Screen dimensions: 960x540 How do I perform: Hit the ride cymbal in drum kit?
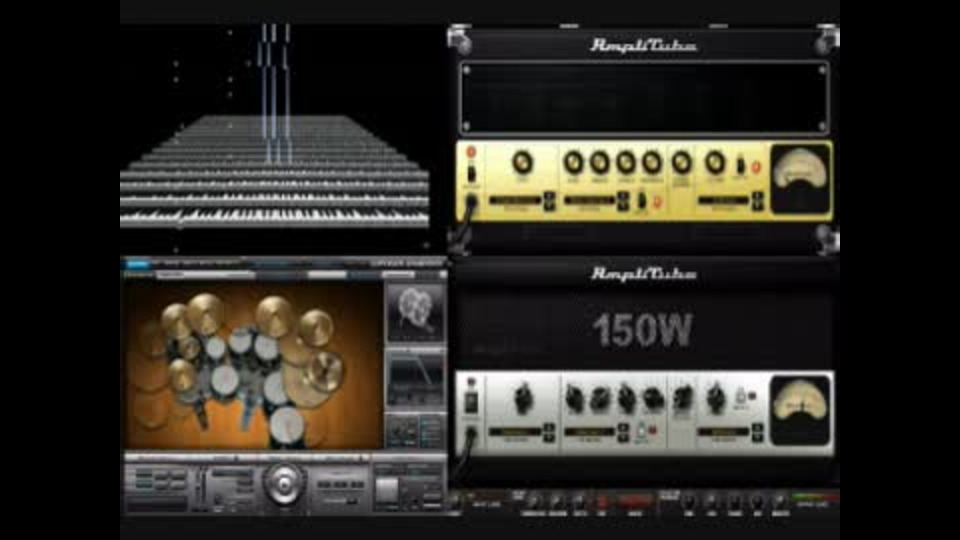point(325,371)
